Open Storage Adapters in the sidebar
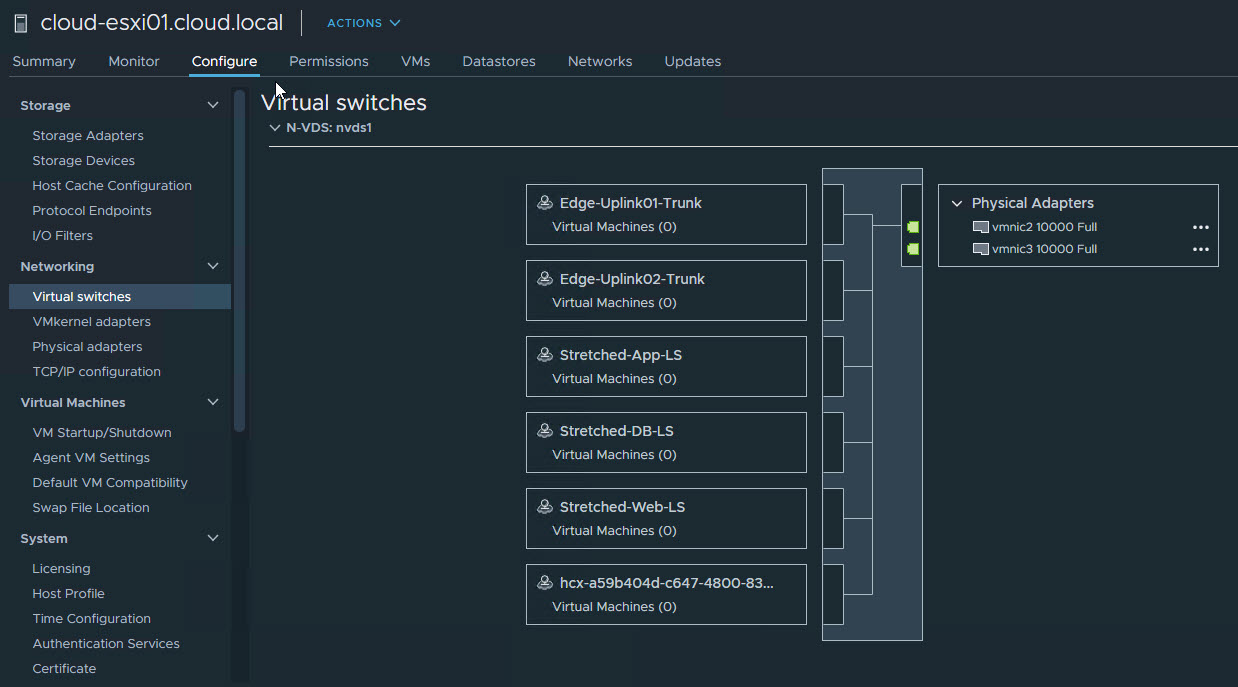 point(88,136)
